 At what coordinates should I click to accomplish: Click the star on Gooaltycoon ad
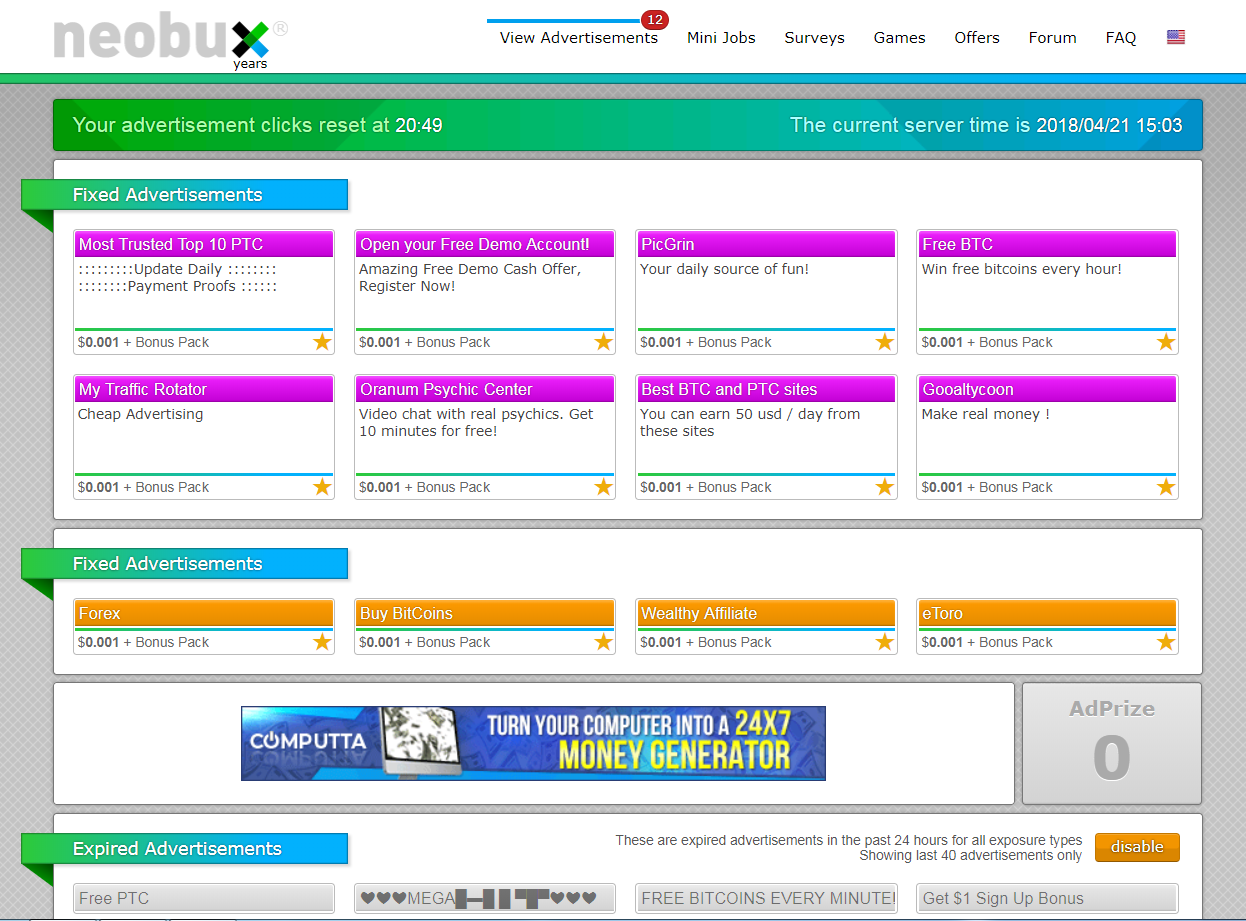(x=1166, y=487)
